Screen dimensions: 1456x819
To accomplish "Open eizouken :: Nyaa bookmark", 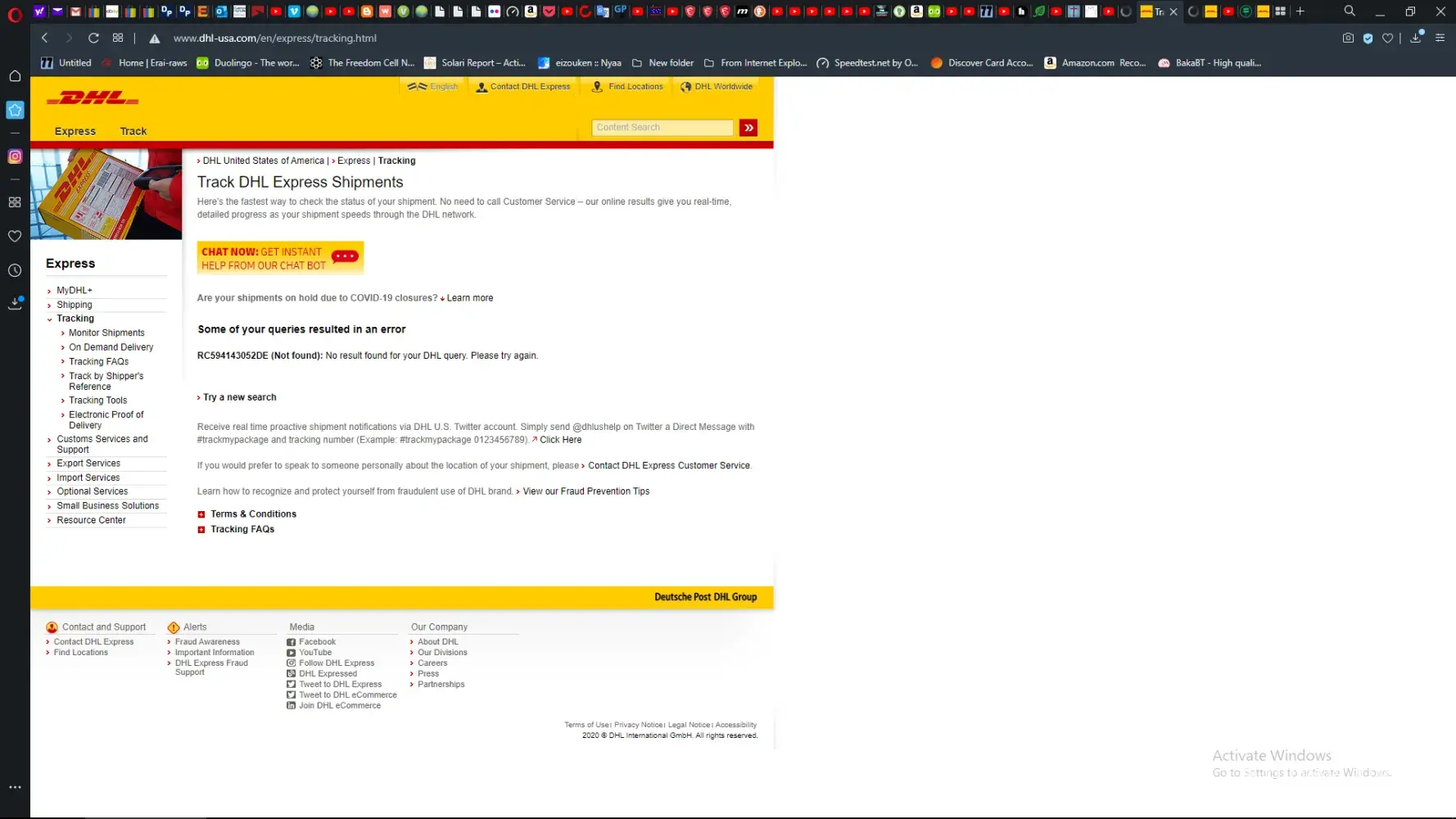I will coord(580,63).
